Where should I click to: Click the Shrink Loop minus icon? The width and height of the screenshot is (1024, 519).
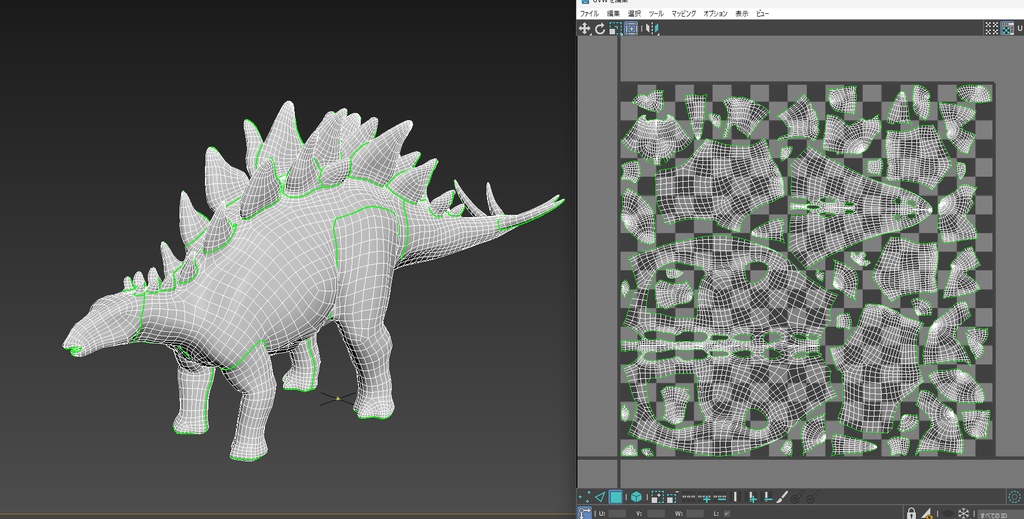click(720, 497)
